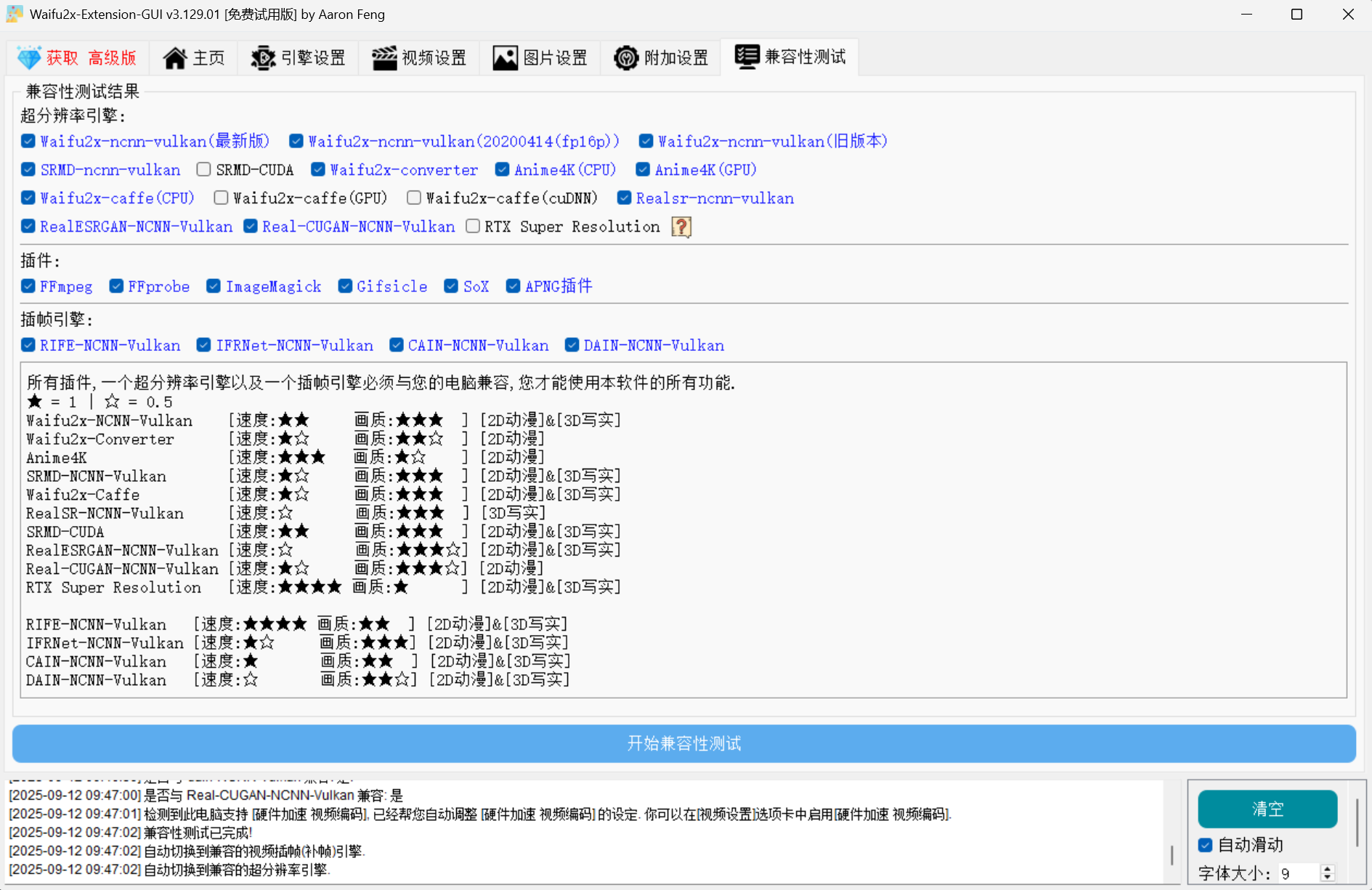Click the Anime4K rating line in results
This screenshot has width=1372, height=890.
(x=285, y=458)
